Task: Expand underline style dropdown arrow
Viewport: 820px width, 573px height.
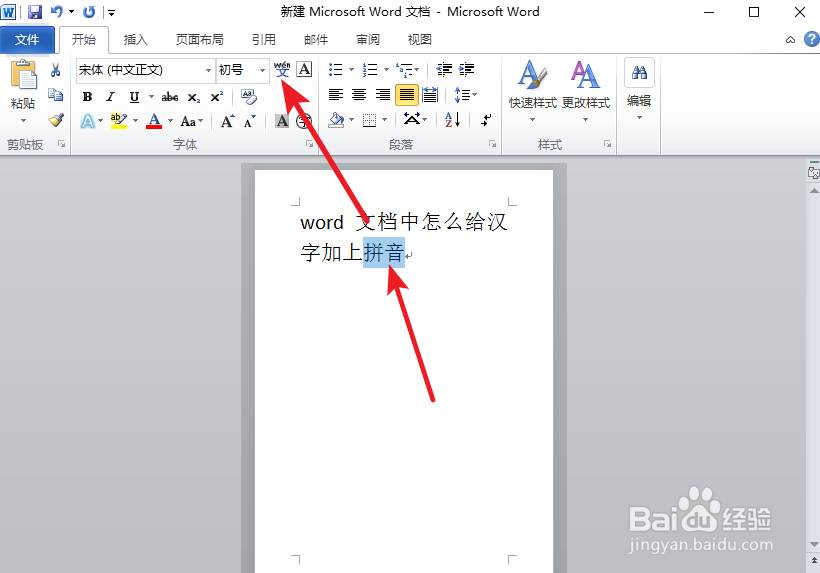Action: point(151,97)
